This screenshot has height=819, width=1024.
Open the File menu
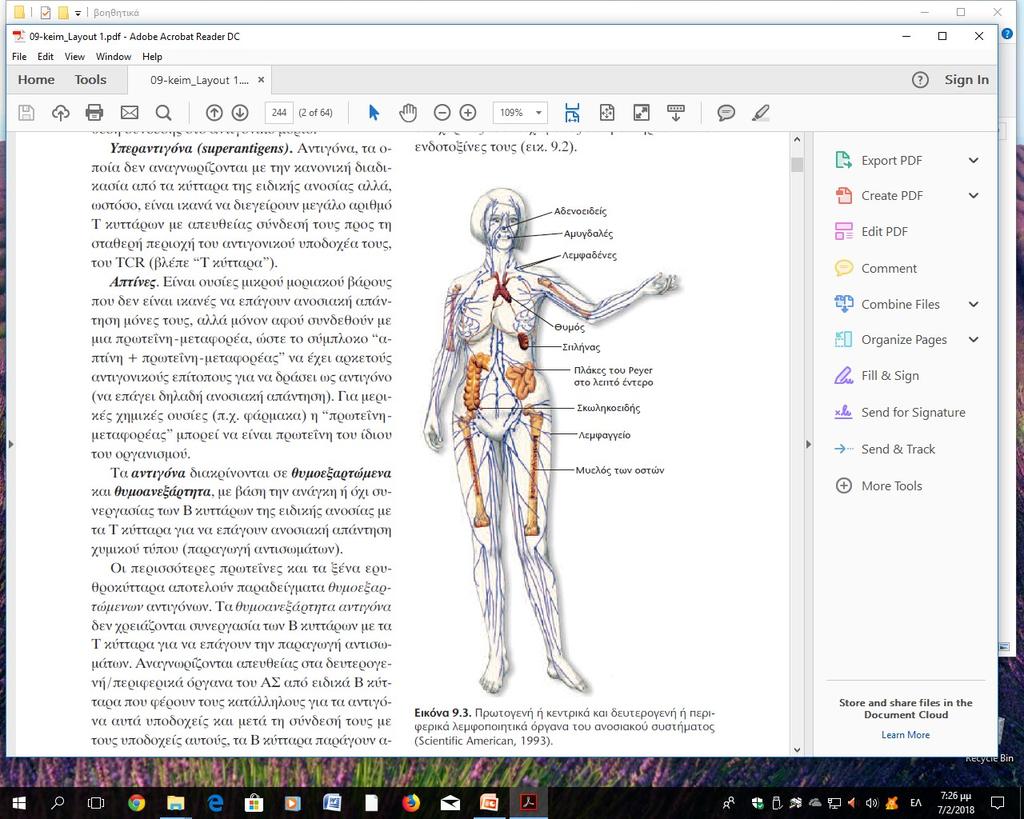click(x=19, y=57)
